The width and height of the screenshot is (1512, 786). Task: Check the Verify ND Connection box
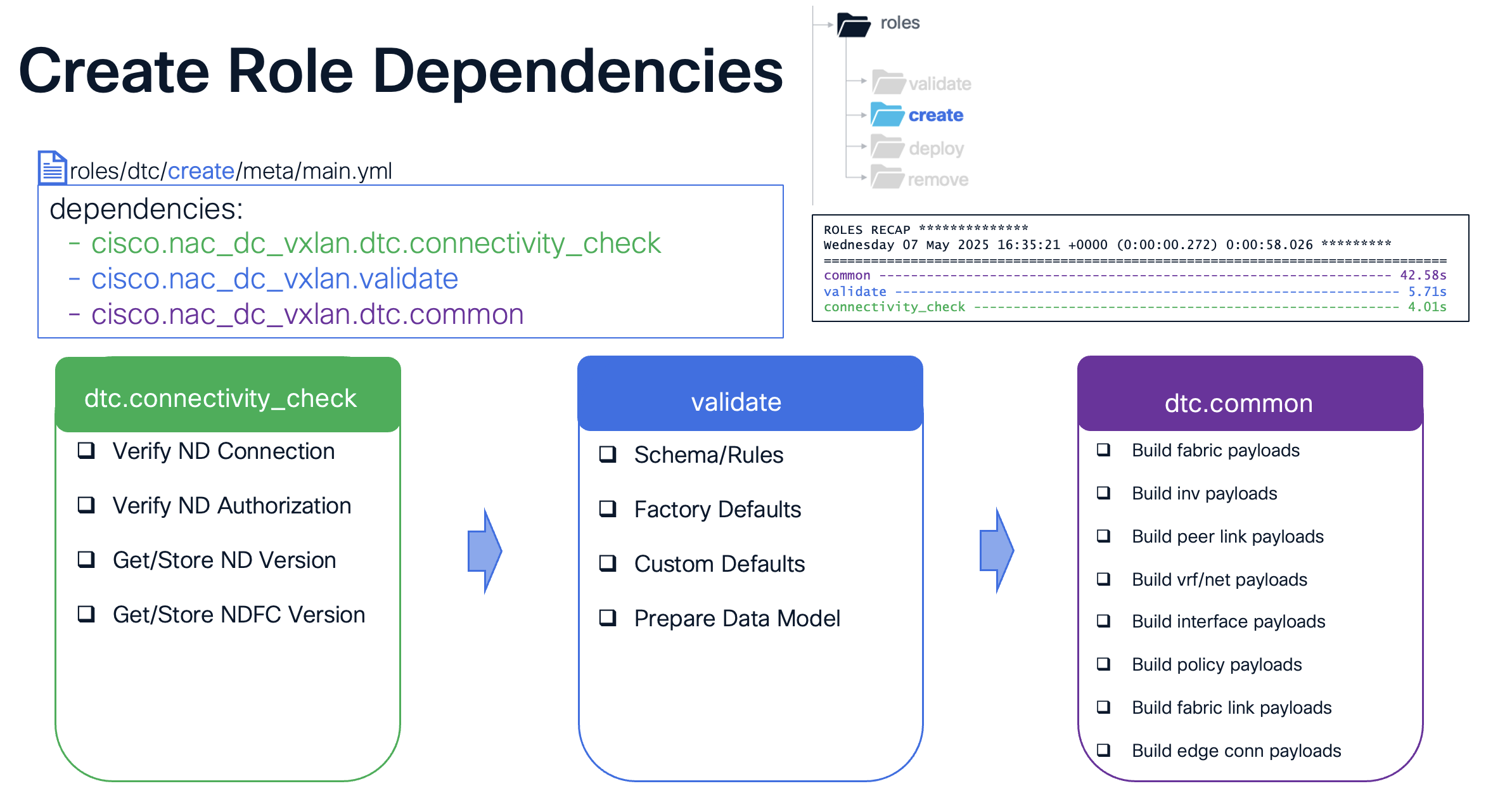click(x=86, y=451)
